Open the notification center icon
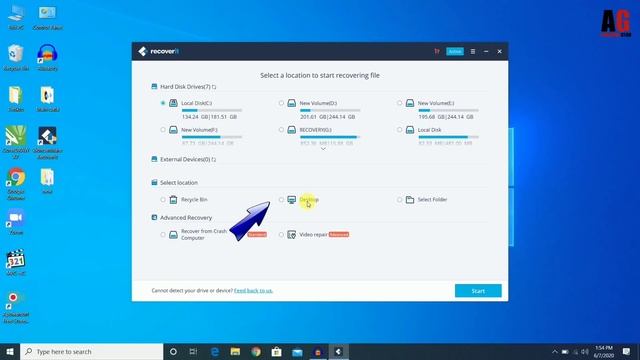The width and height of the screenshot is (640, 360). pos(626,352)
